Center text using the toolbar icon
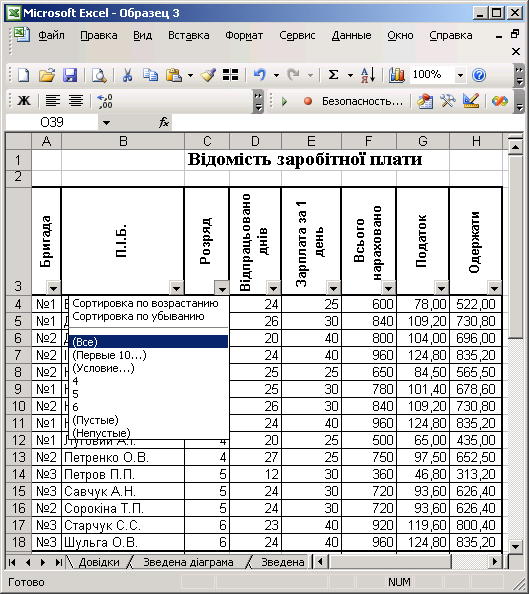 coord(76,101)
